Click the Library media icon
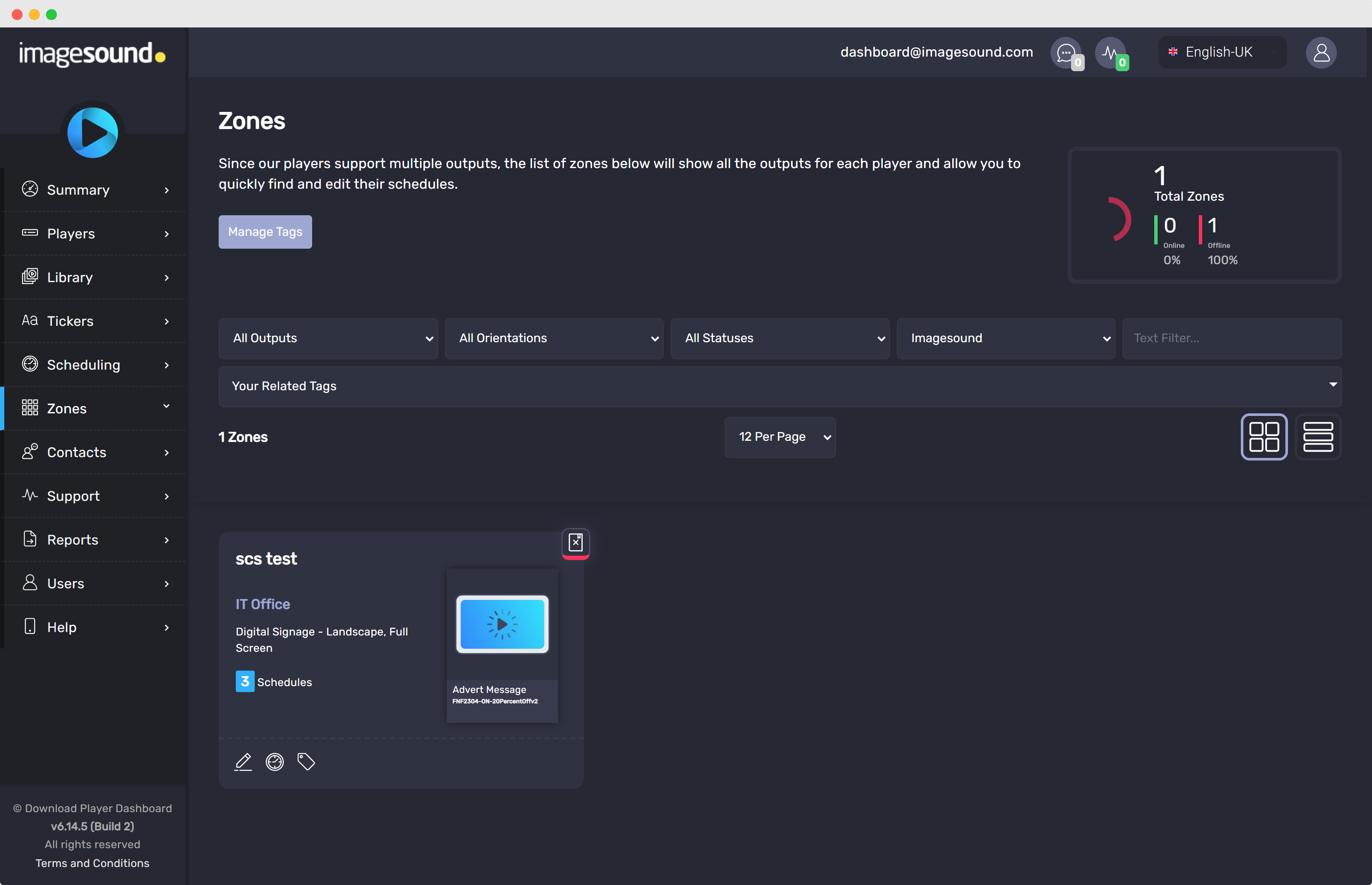1372x885 pixels. pos(30,277)
